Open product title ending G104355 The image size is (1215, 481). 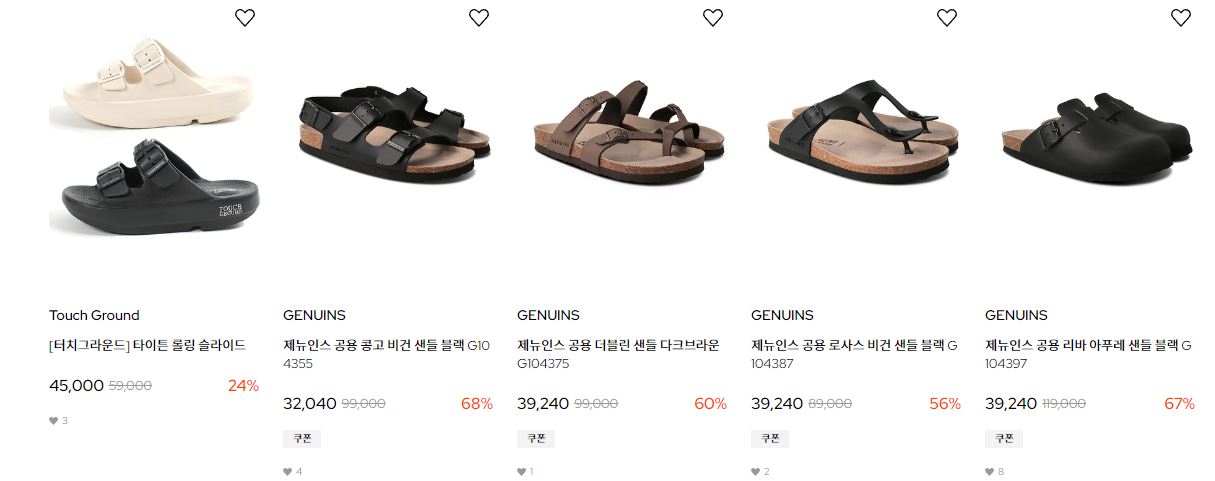point(387,354)
